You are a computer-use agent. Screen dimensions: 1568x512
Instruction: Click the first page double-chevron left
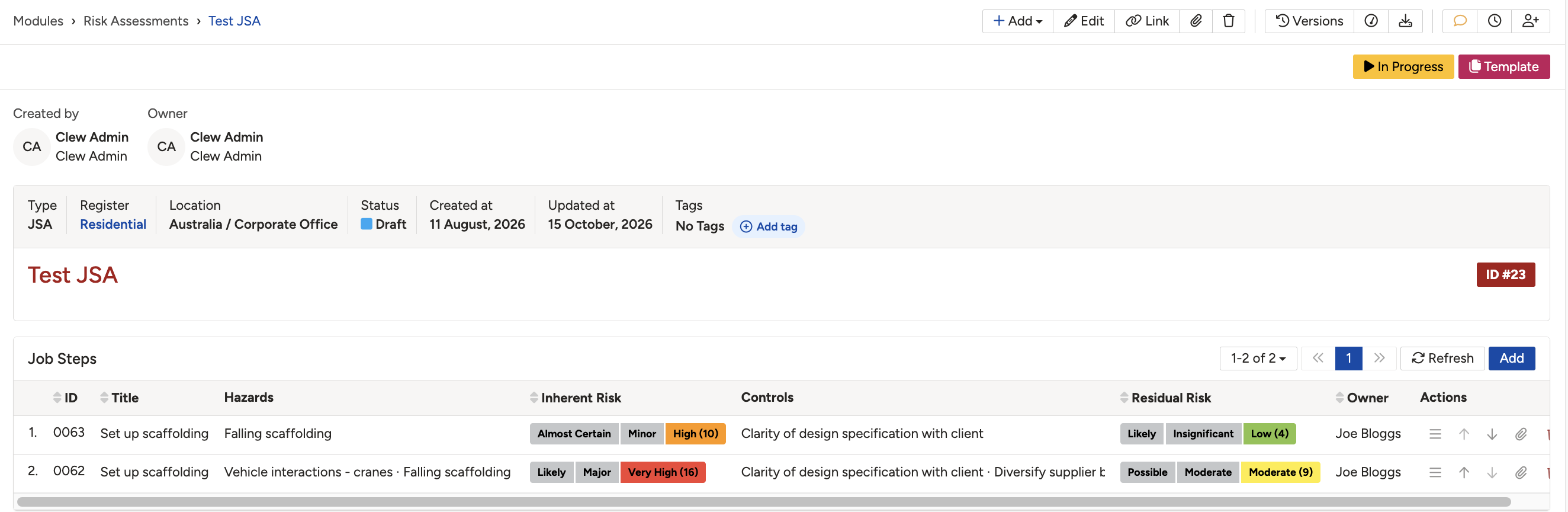(1317, 359)
